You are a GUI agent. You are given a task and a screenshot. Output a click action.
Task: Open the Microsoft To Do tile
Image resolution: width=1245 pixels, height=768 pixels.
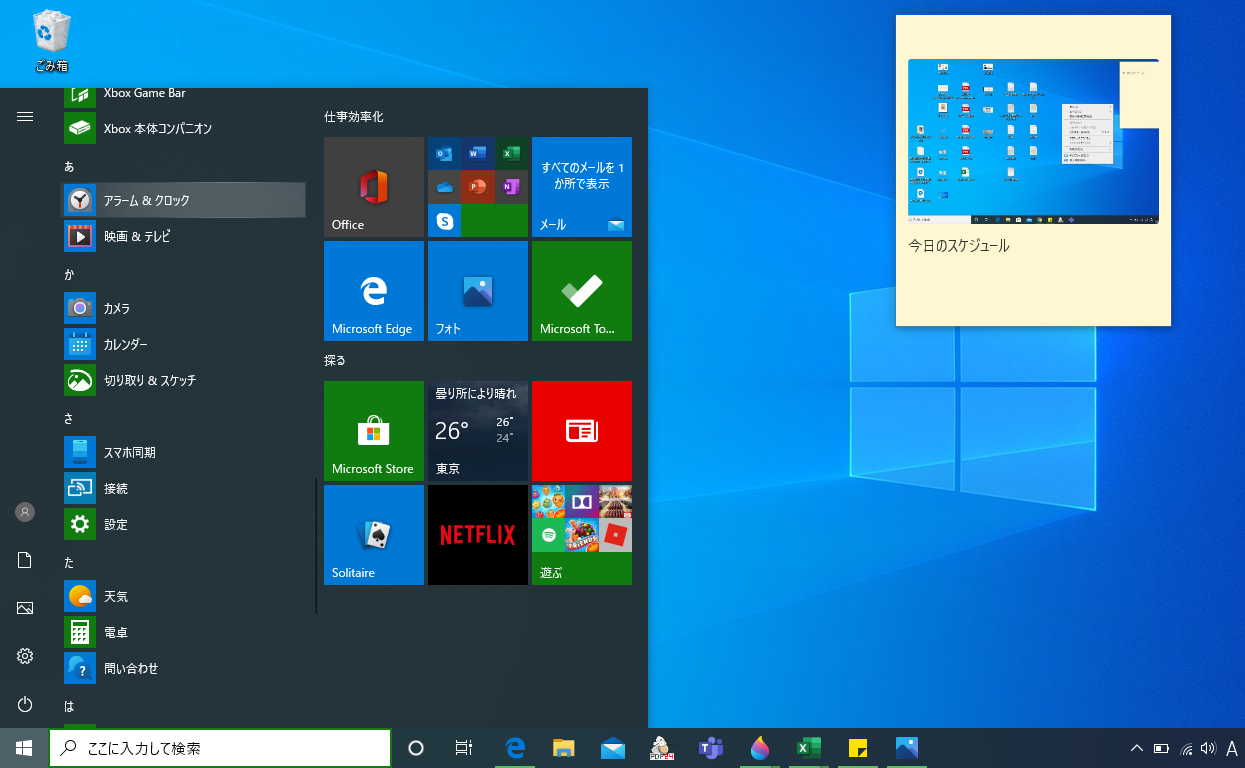pyautogui.click(x=582, y=291)
